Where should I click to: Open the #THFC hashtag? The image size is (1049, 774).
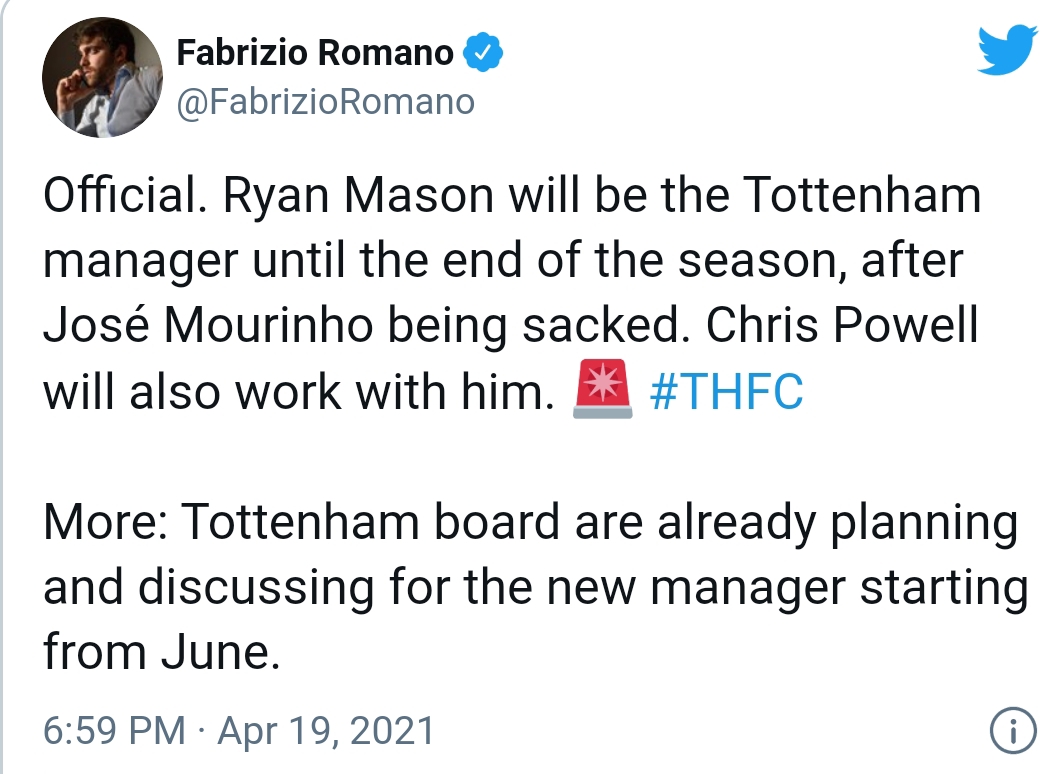point(726,393)
